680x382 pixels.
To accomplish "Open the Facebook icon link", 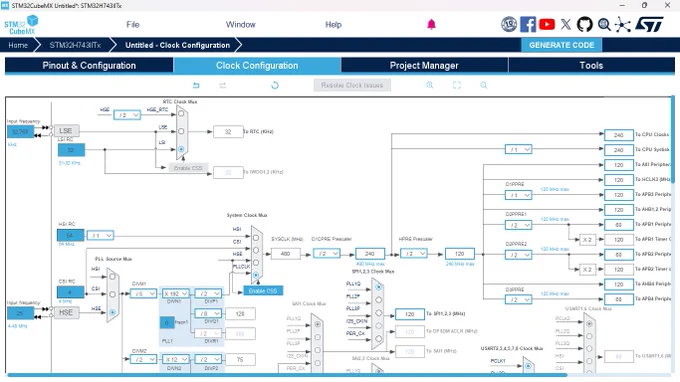I will 528,24.
